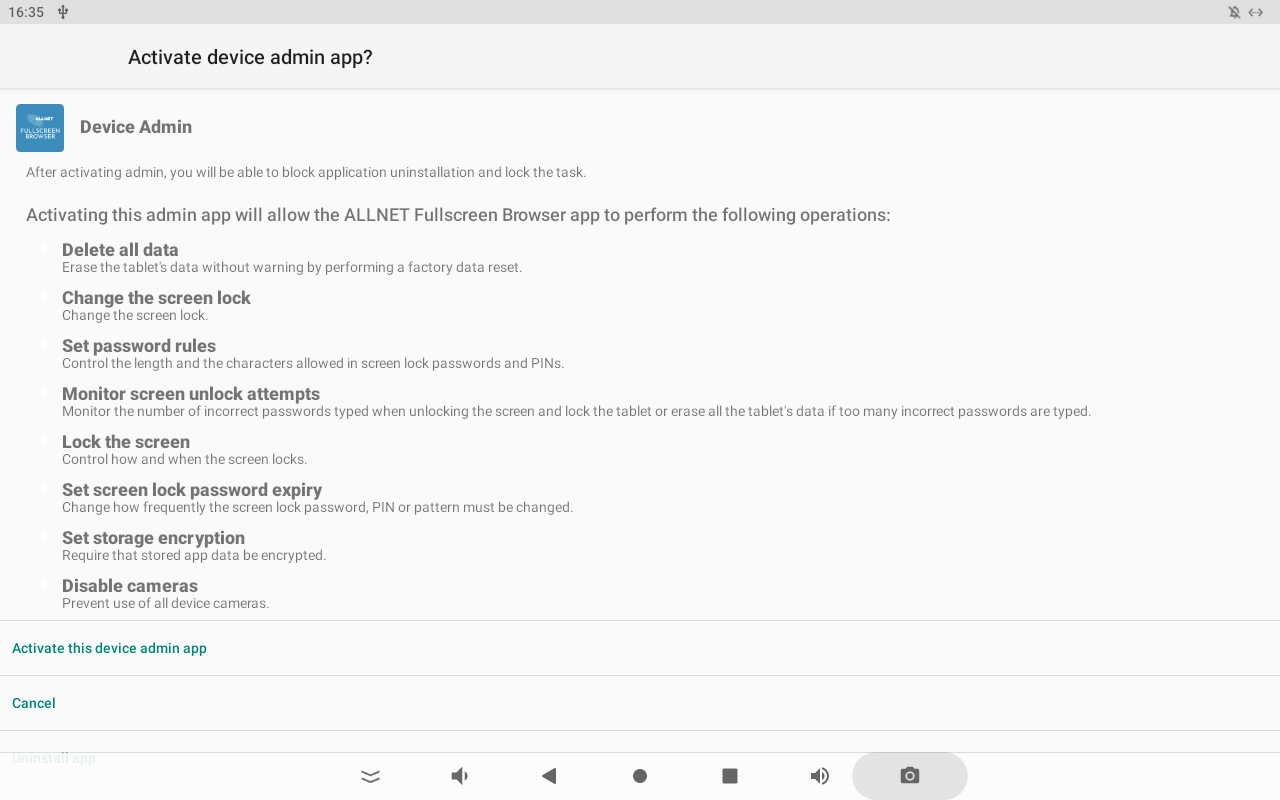Screen dimensions: 1280x800
Task: Tap the home circle navigation button
Action: tap(640, 776)
